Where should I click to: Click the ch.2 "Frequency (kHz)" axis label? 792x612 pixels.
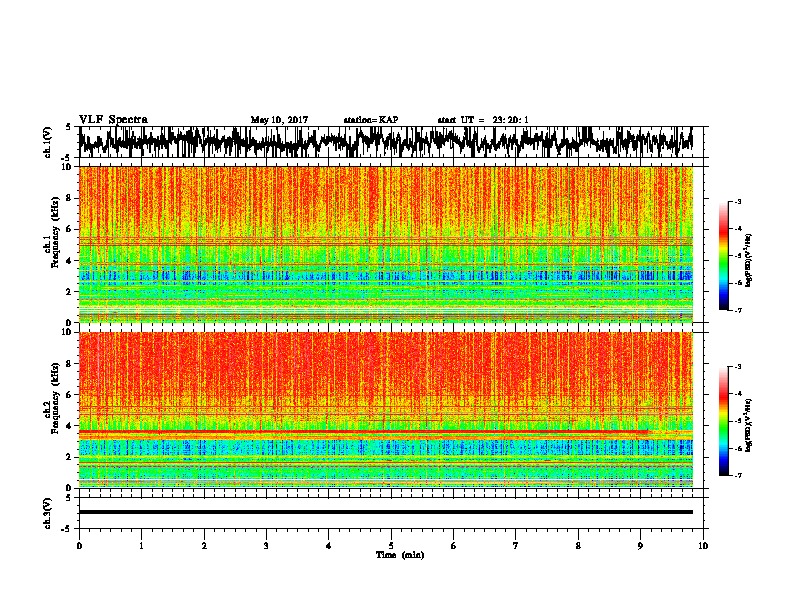tap(56, 398)
